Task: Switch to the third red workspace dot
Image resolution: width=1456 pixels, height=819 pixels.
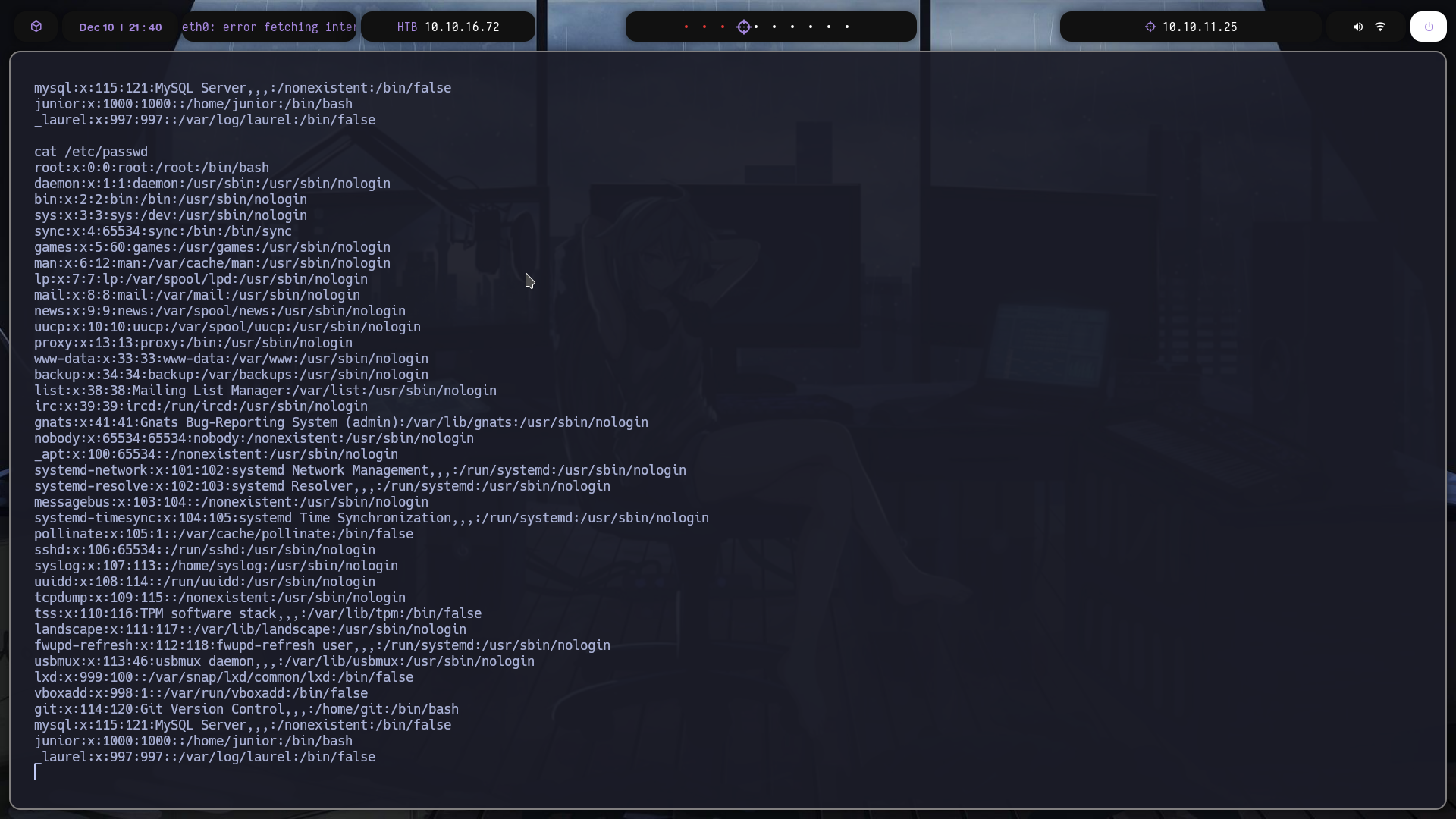Action: click(x=723, y=27)
